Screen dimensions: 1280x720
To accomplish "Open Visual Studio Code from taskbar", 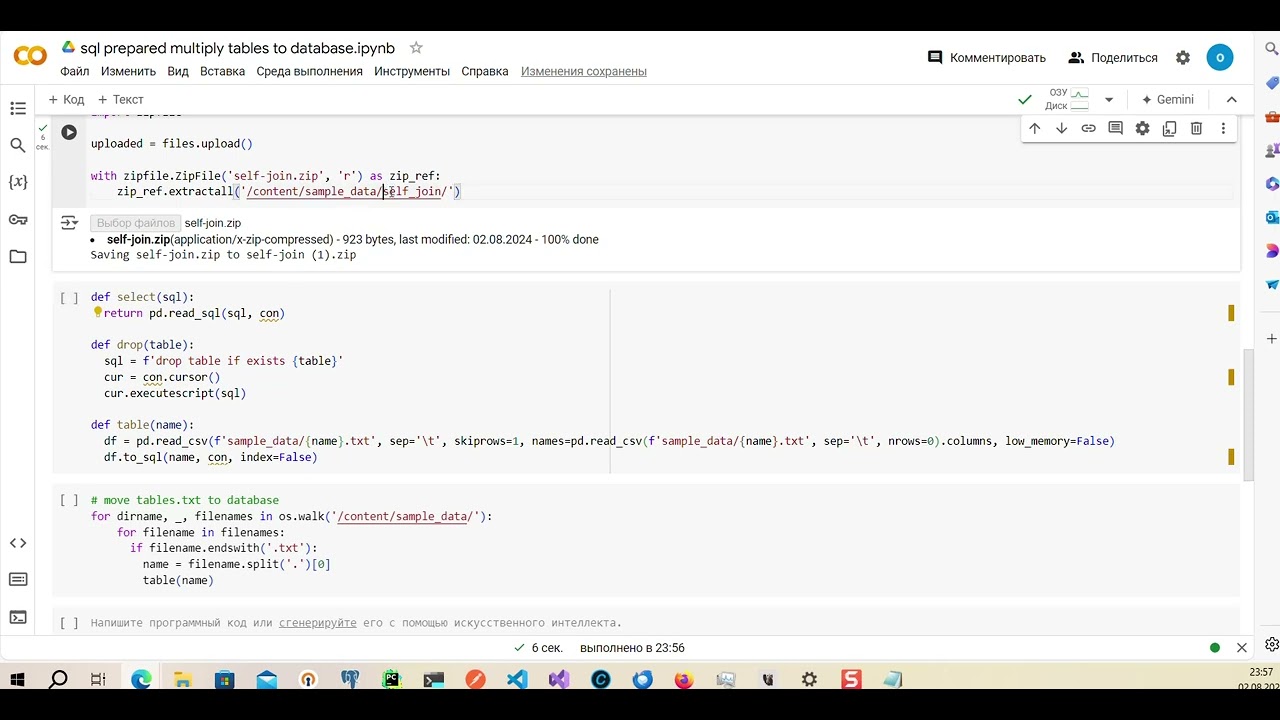I will point(516,680).
